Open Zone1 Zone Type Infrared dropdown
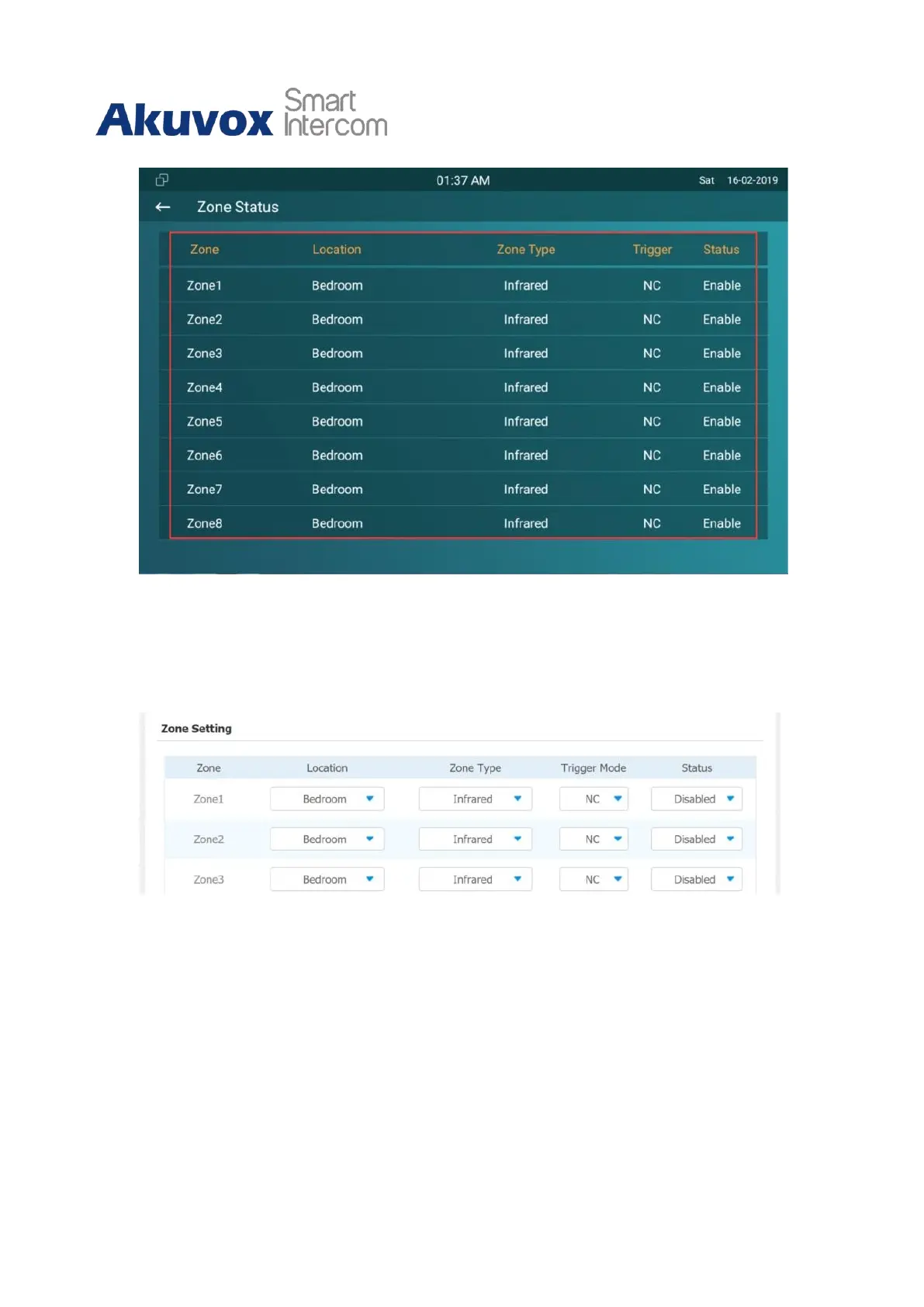Image resolution: width=924 pixels, height=1307 pixels. tap(475, 799)
